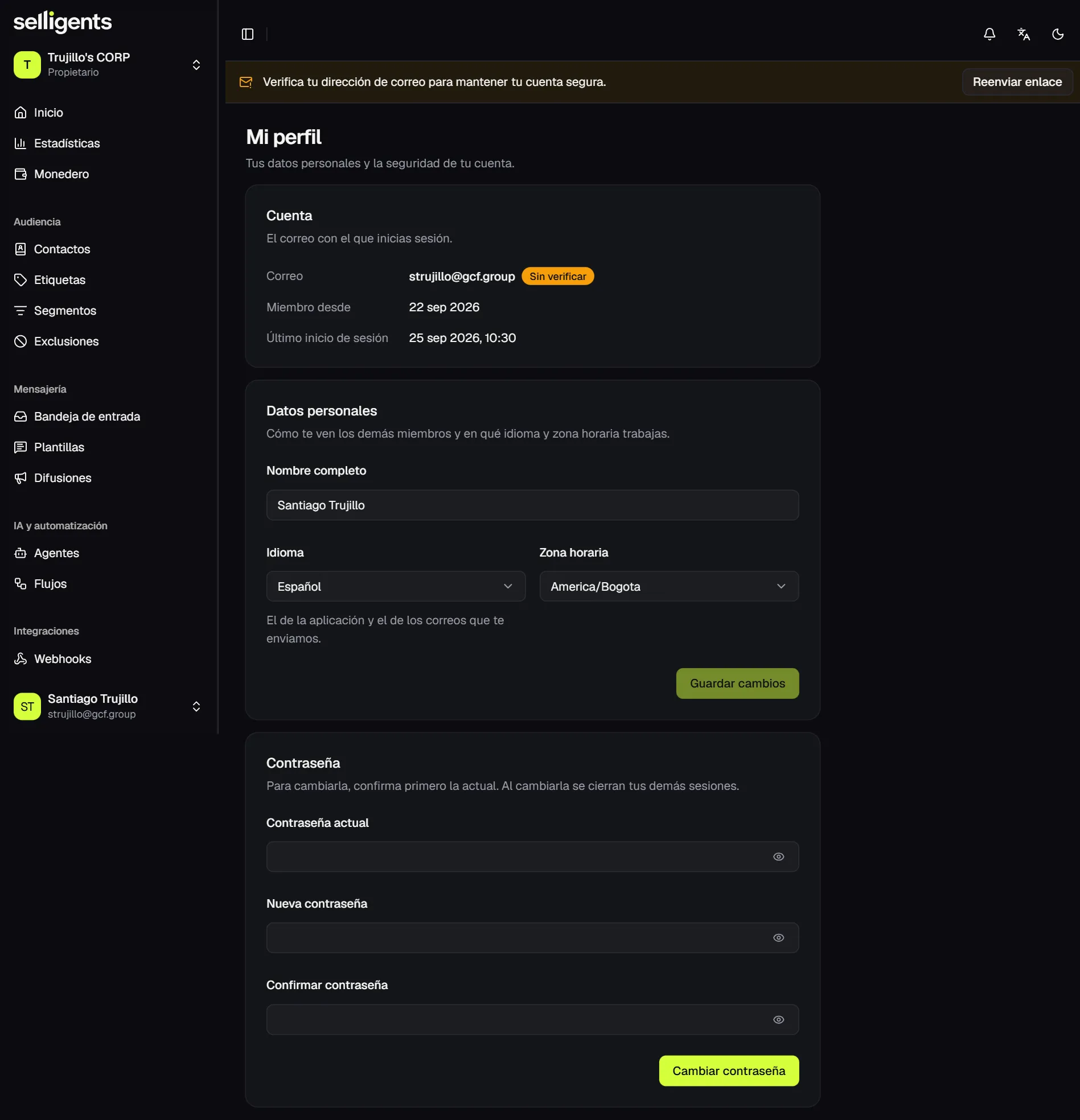Click the Flujos workflow icon
This screenshot has height=1120, width=1080.
coord(20,584)
